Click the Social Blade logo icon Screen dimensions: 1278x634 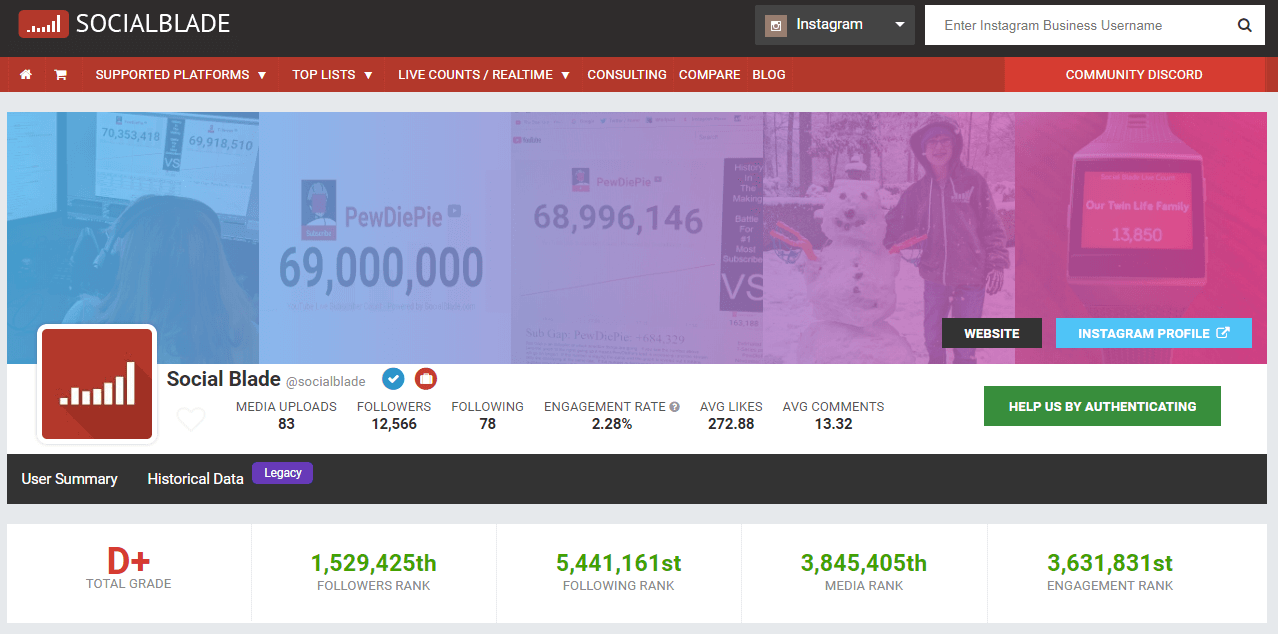tap(43, 24)
